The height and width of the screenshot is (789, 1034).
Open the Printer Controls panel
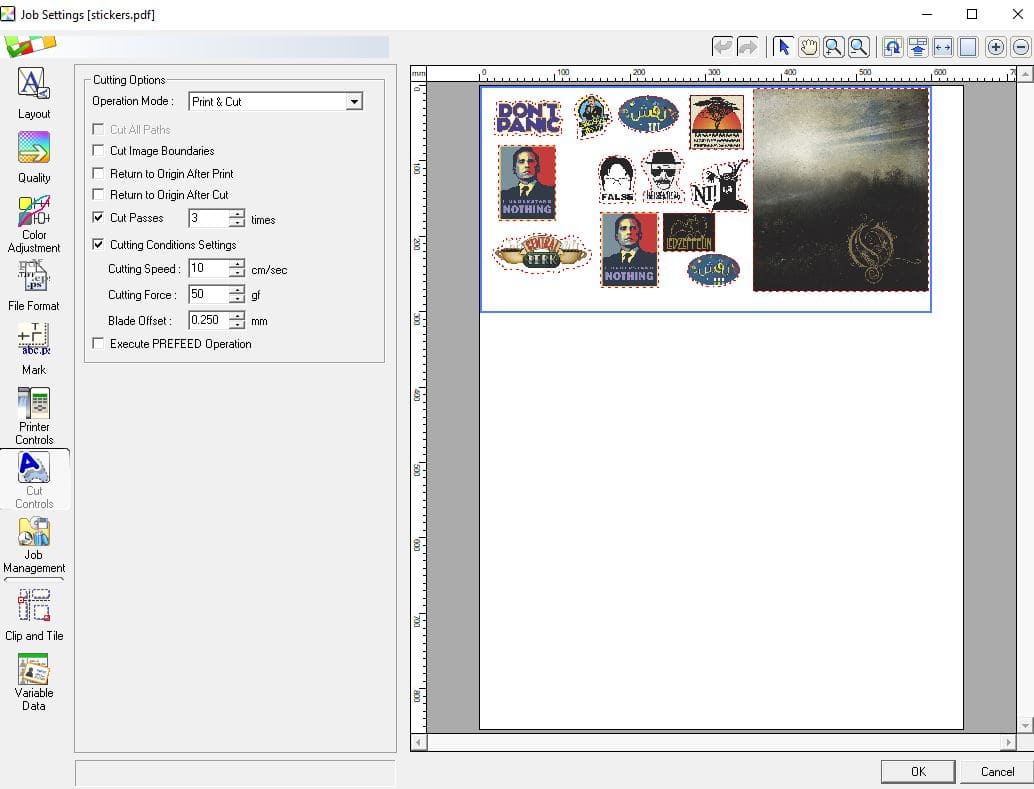34,416
